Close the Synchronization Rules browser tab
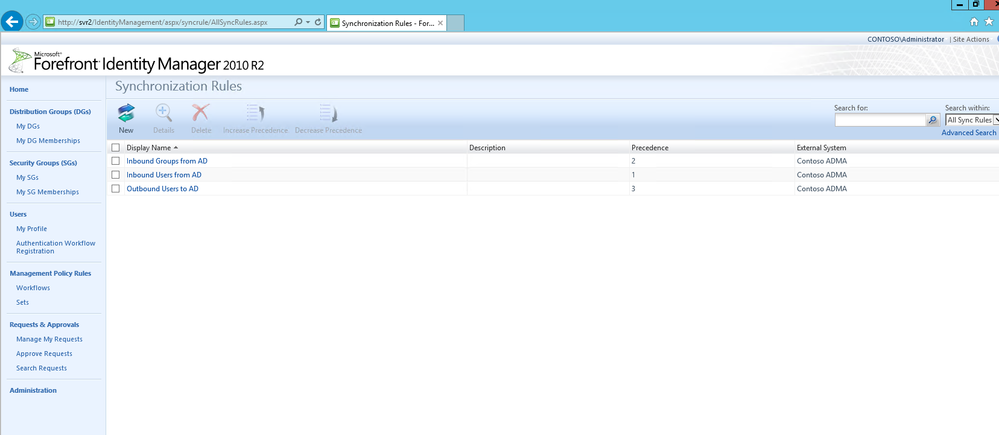Image resolution: width=999 pixels, height=435 pixels. point(440,23)
